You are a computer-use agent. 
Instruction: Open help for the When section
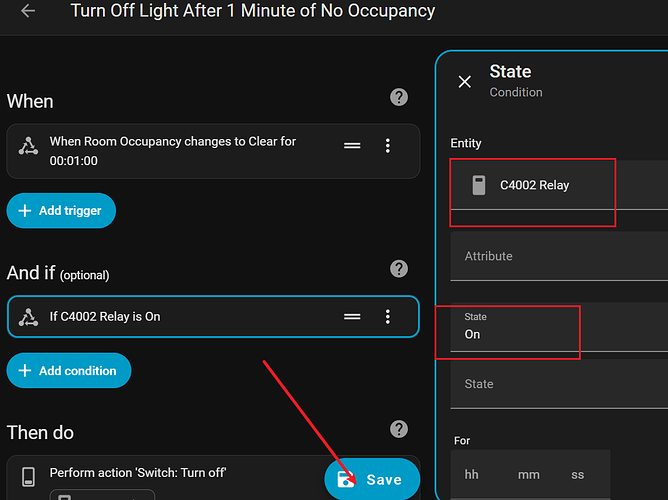(399, 97)
